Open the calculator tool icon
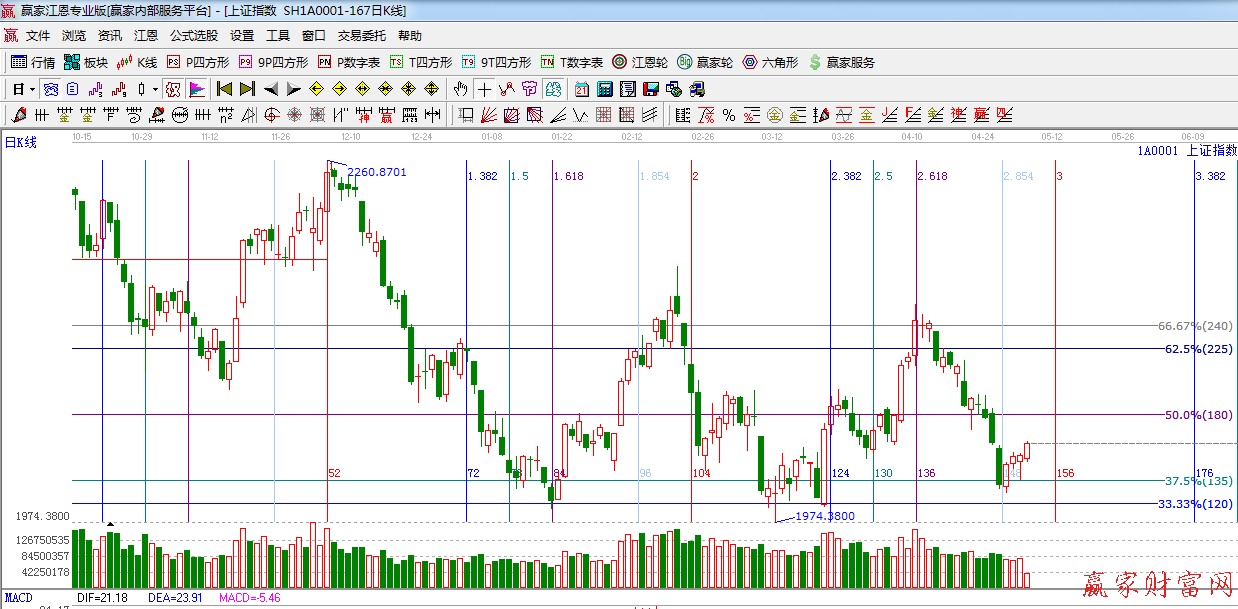1238x609 pixels. pos(605,89)
